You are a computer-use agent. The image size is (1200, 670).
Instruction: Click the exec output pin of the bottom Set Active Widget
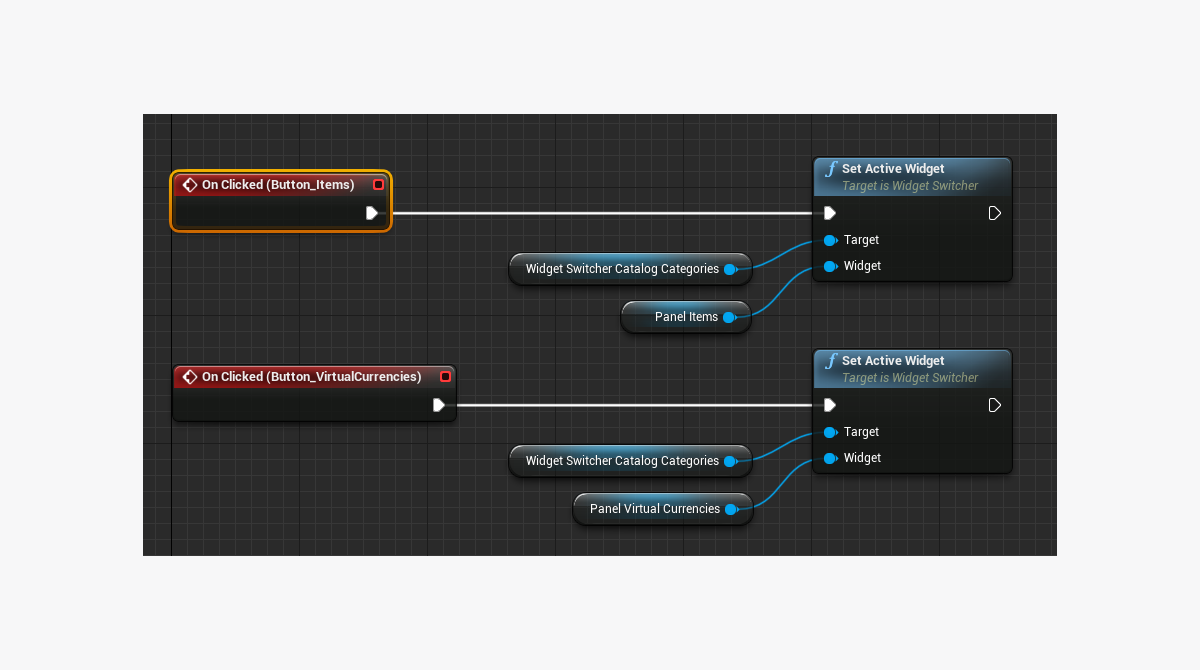pyautogui.click(x=994, y=405)
